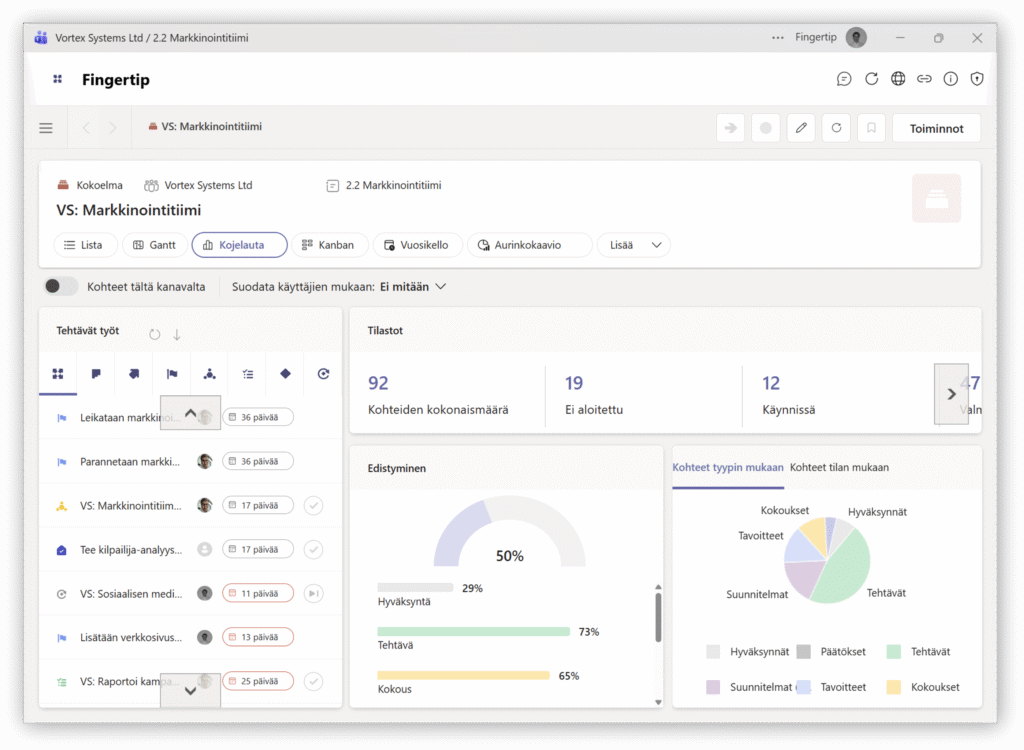Select the diamond milestone filter icon
1024x750 pixels.
[285, 374]
